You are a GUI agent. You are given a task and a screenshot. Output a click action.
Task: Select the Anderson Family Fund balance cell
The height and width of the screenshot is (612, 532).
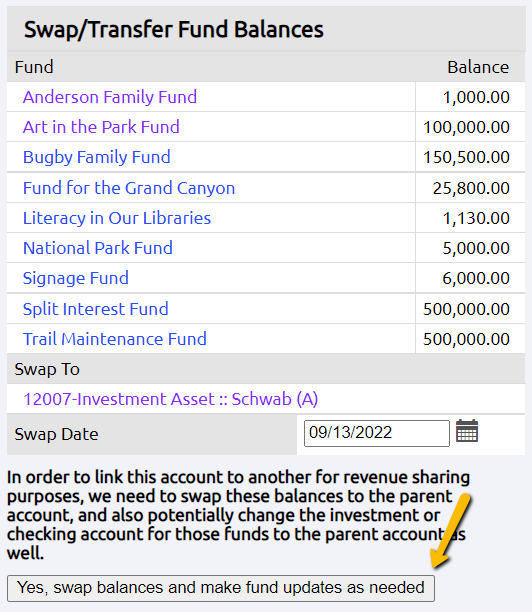pos(470,97)
